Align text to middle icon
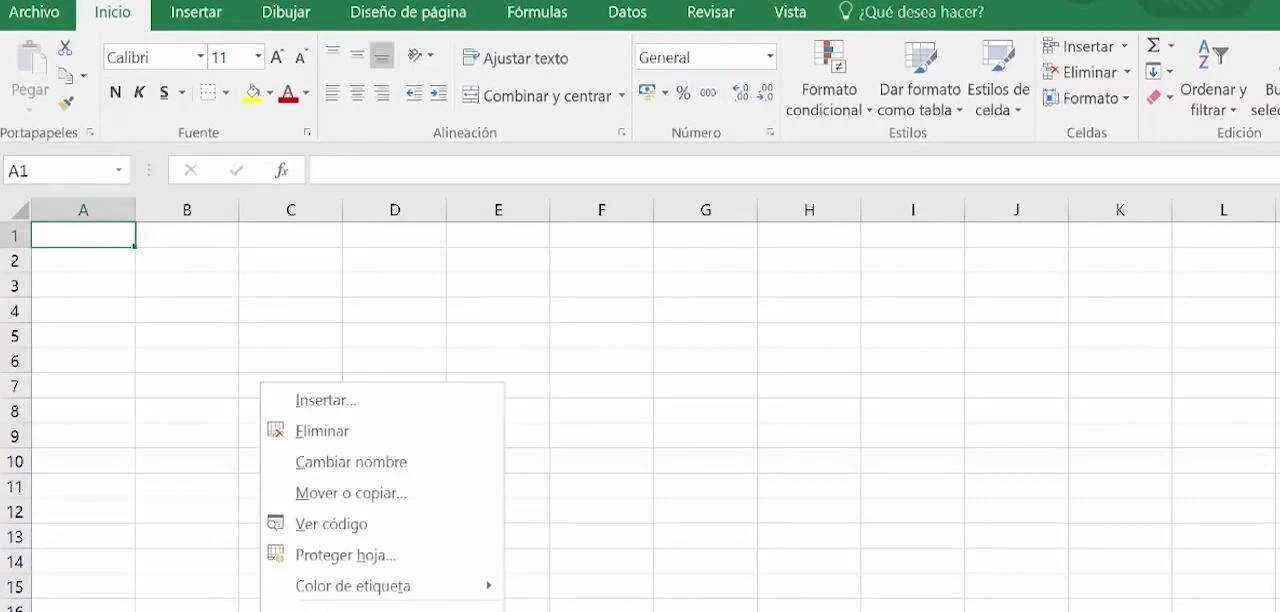The width and height of the screenshot is (1280, 612). (x=357, y=57)
